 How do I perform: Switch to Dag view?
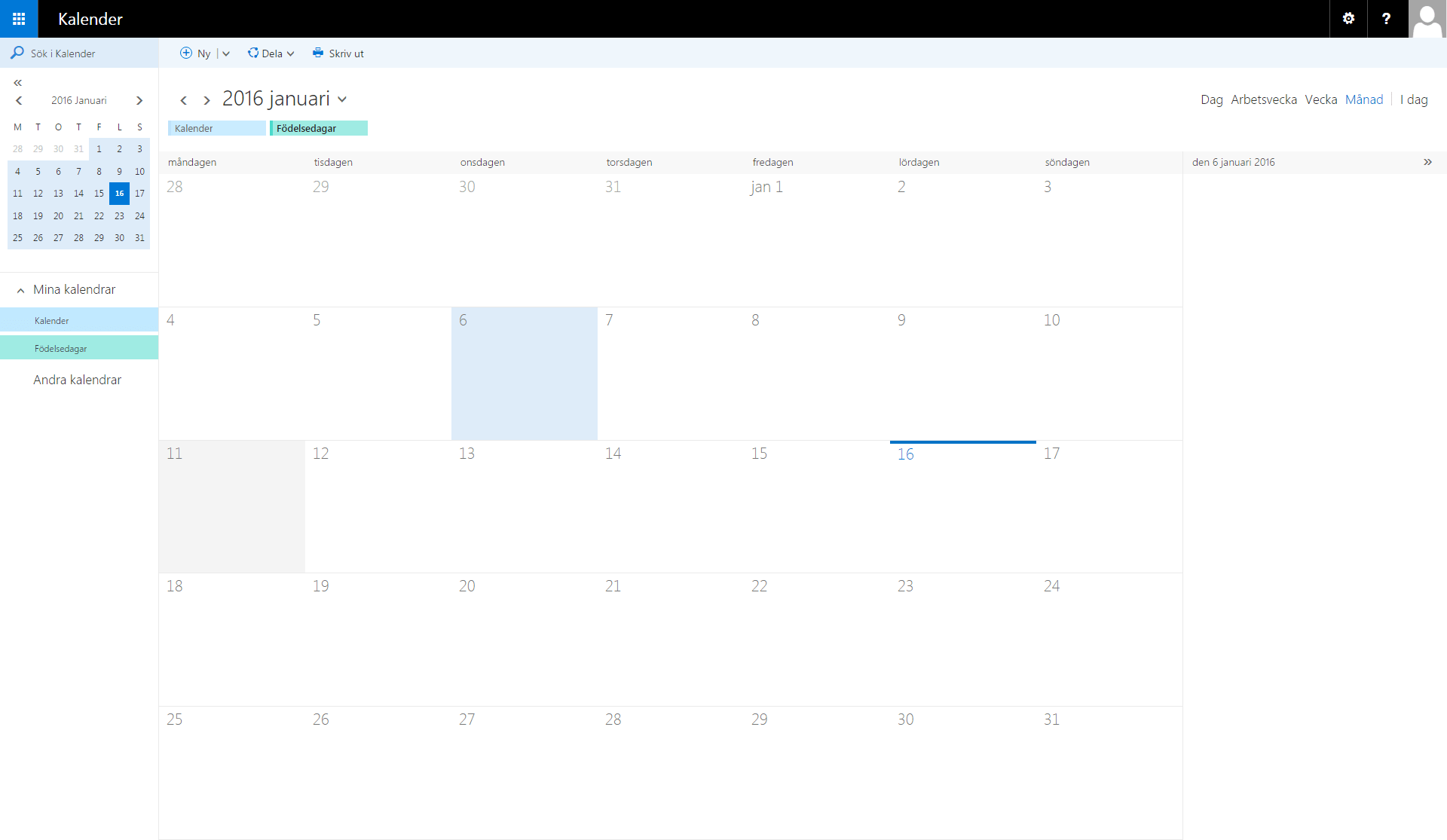1211,99
